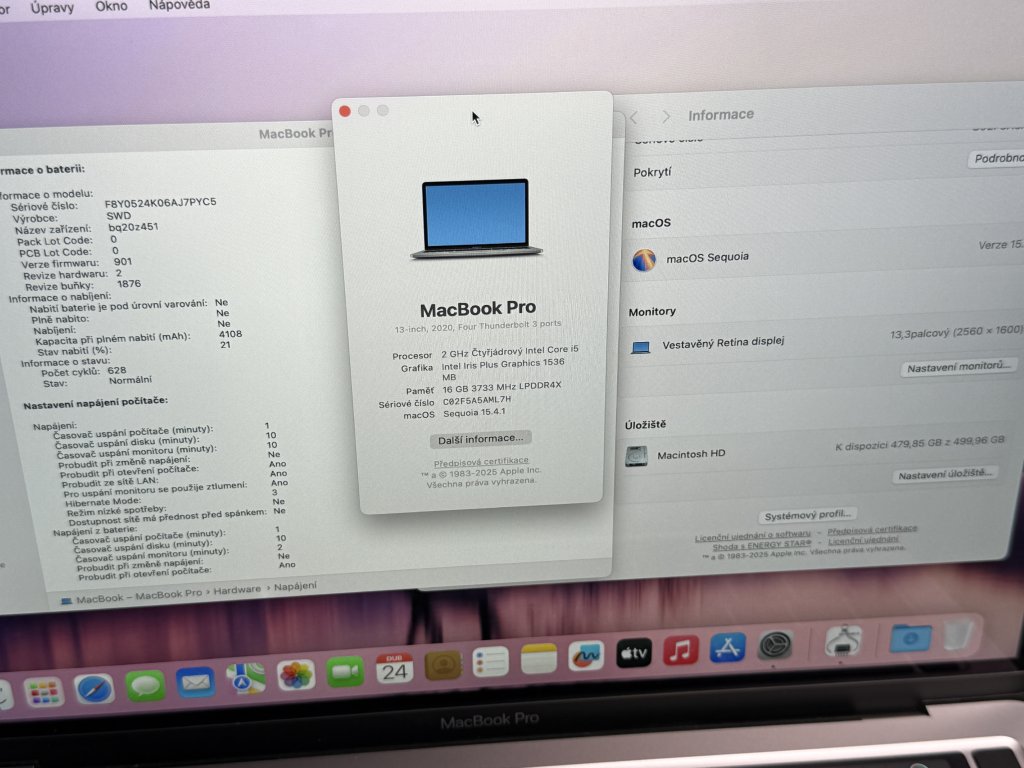
Task: Click Vestavěný Retina displej row text
Action: click(x=723, y=343)
